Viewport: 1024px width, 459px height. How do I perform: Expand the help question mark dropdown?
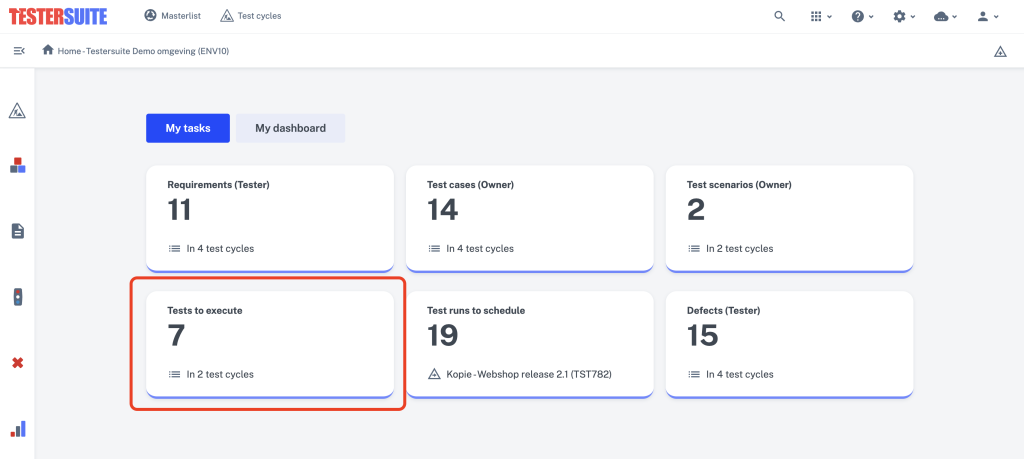[862, 16]
